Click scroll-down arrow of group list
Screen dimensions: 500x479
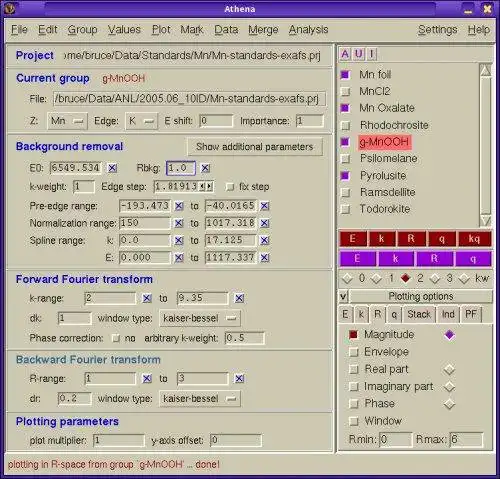click(x=485, y=220)
